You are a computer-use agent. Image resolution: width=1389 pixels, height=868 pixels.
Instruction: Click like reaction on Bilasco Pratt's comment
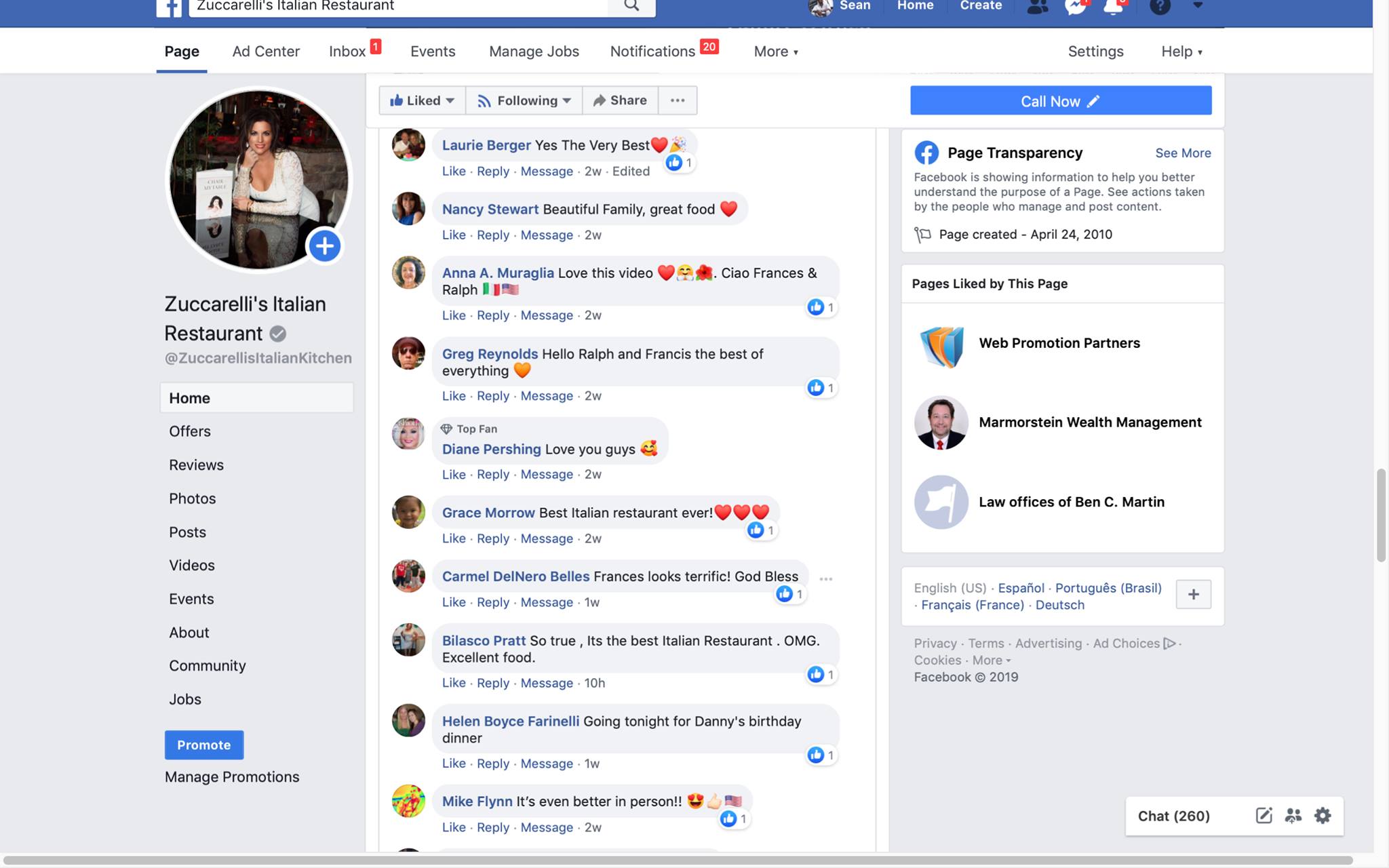pos(821,674)
